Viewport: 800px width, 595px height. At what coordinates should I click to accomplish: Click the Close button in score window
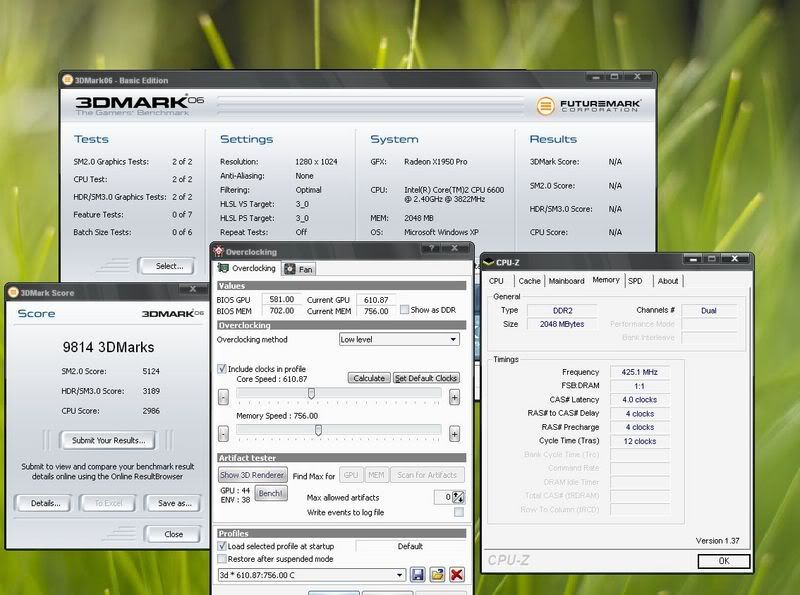pyautogui.click(x=173, y=534)
